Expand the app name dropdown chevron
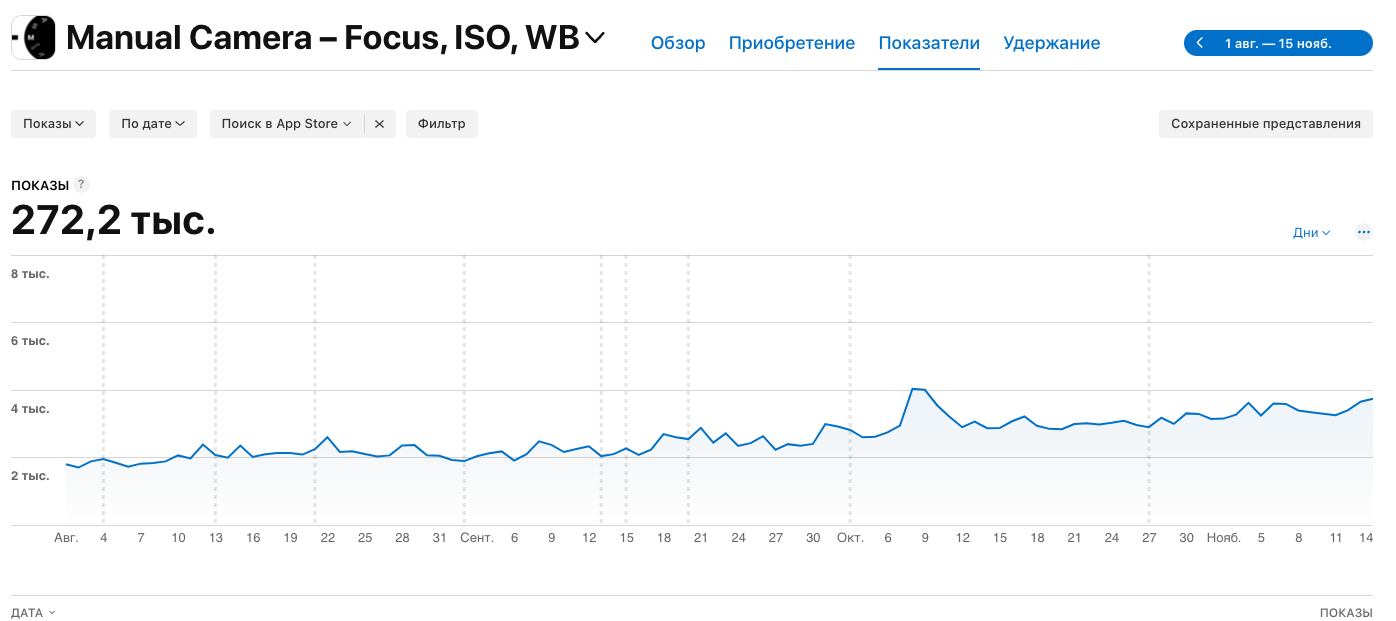 (x=595, y=39)
